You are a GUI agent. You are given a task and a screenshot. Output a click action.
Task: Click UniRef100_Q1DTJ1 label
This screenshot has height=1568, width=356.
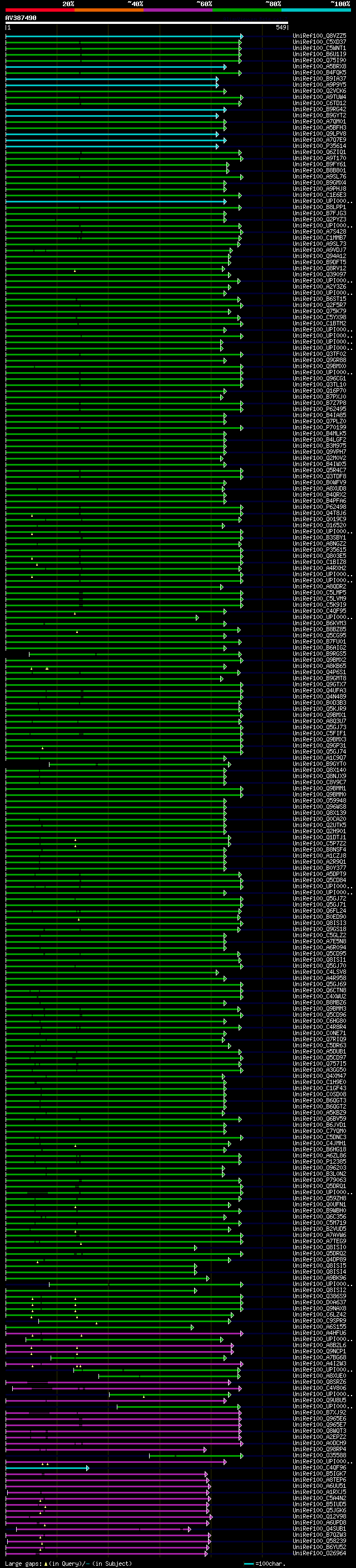[319, 838]
